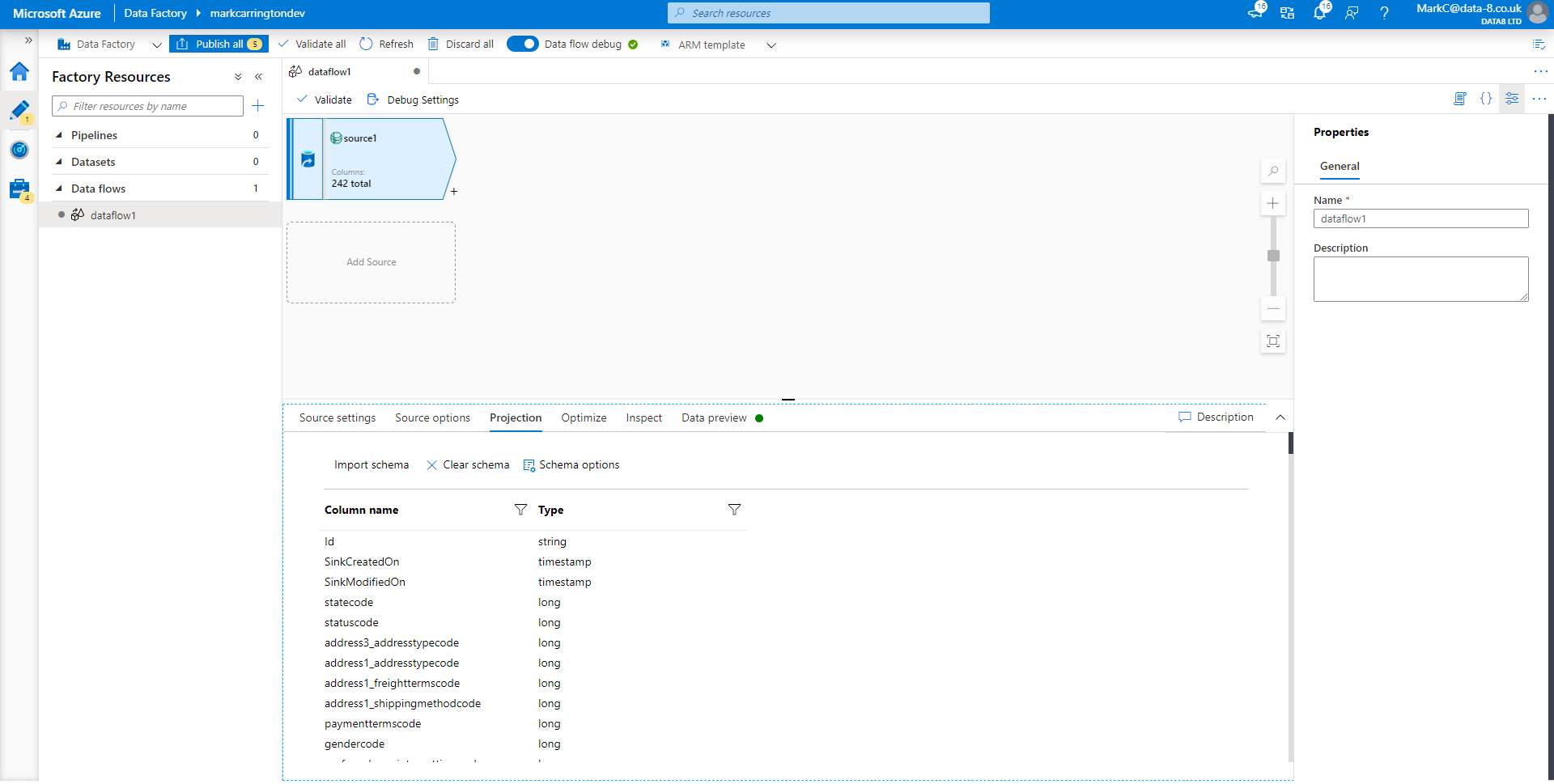Click the resource filter search box
Image resolution: width=1554 pixels, height=784 pixels.
[147, 106]
